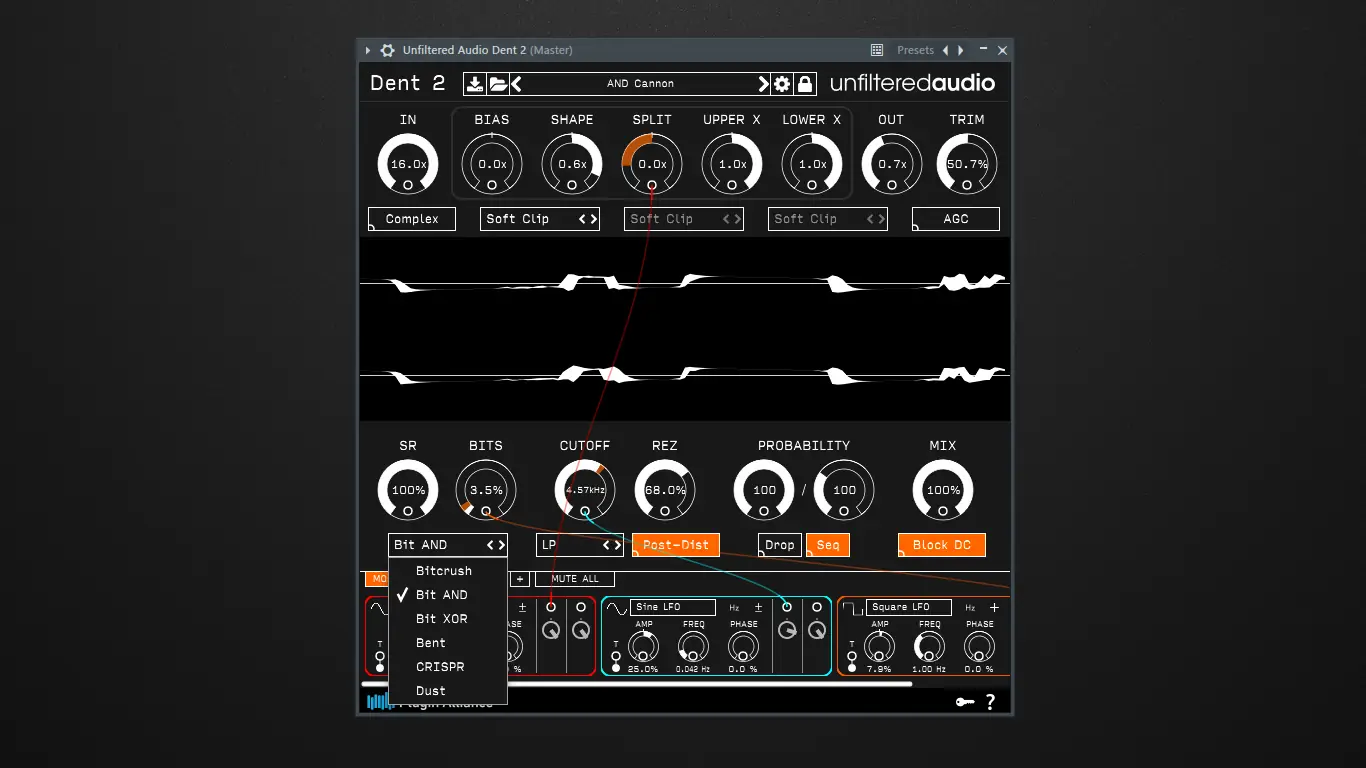This screenshot has height=768, width=1366.
Task: Open the upper Soft Clip dropdown under SPLIT
Action: [x=684, y=219]
